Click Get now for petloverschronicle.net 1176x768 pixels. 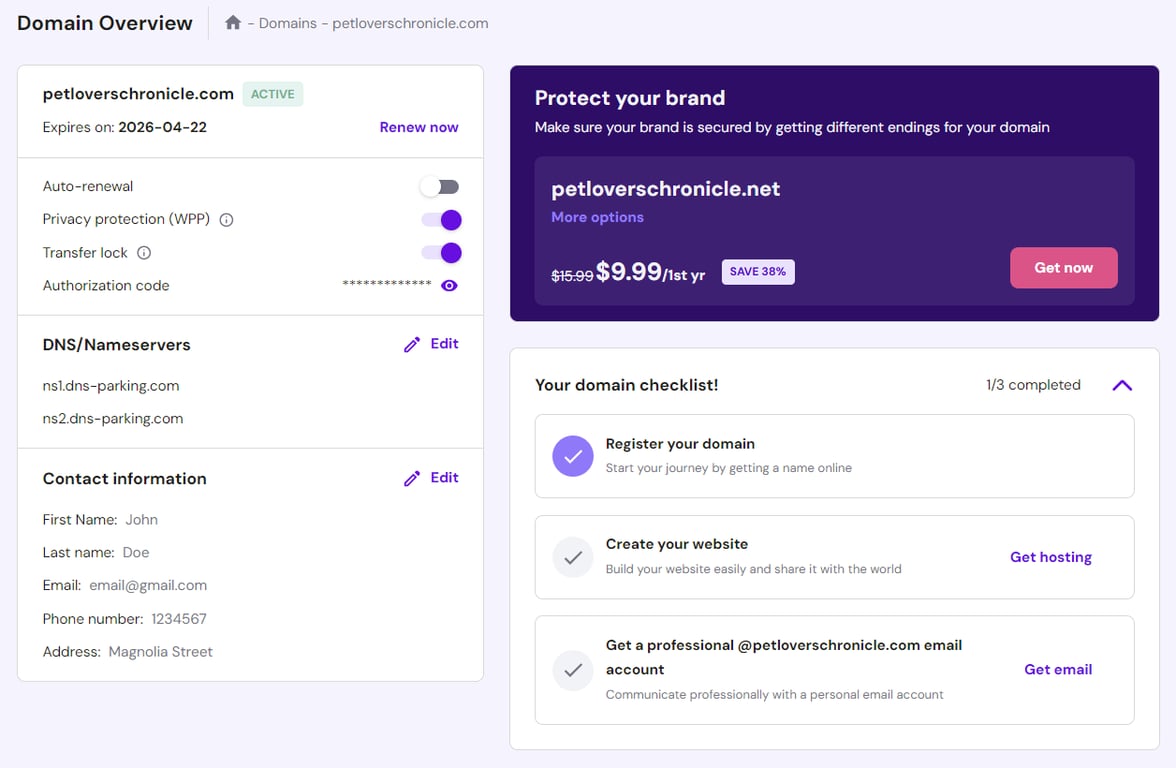click(x=1063, y=267)
